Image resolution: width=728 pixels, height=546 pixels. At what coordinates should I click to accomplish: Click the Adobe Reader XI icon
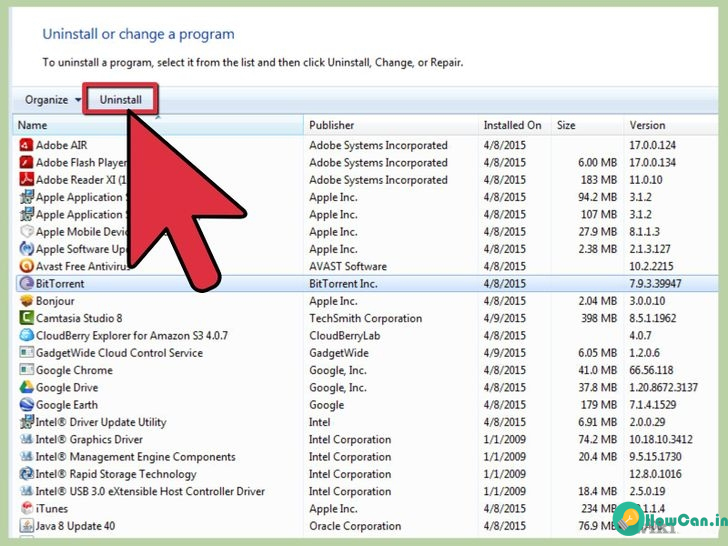point(26,180)
